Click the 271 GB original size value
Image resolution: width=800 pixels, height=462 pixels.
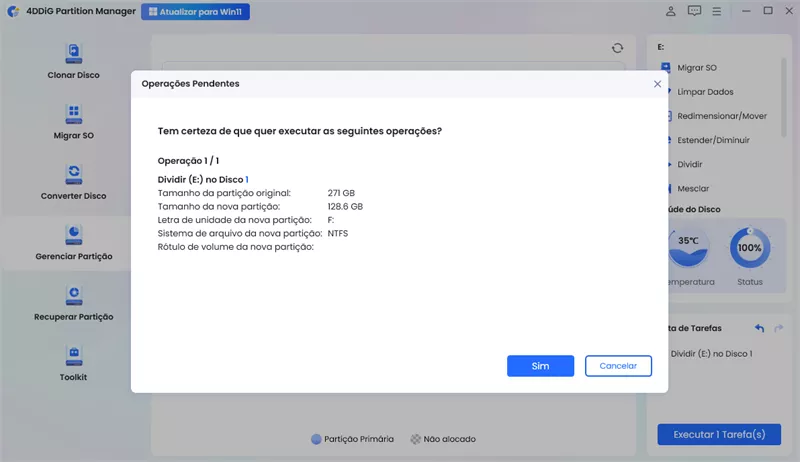341,193
